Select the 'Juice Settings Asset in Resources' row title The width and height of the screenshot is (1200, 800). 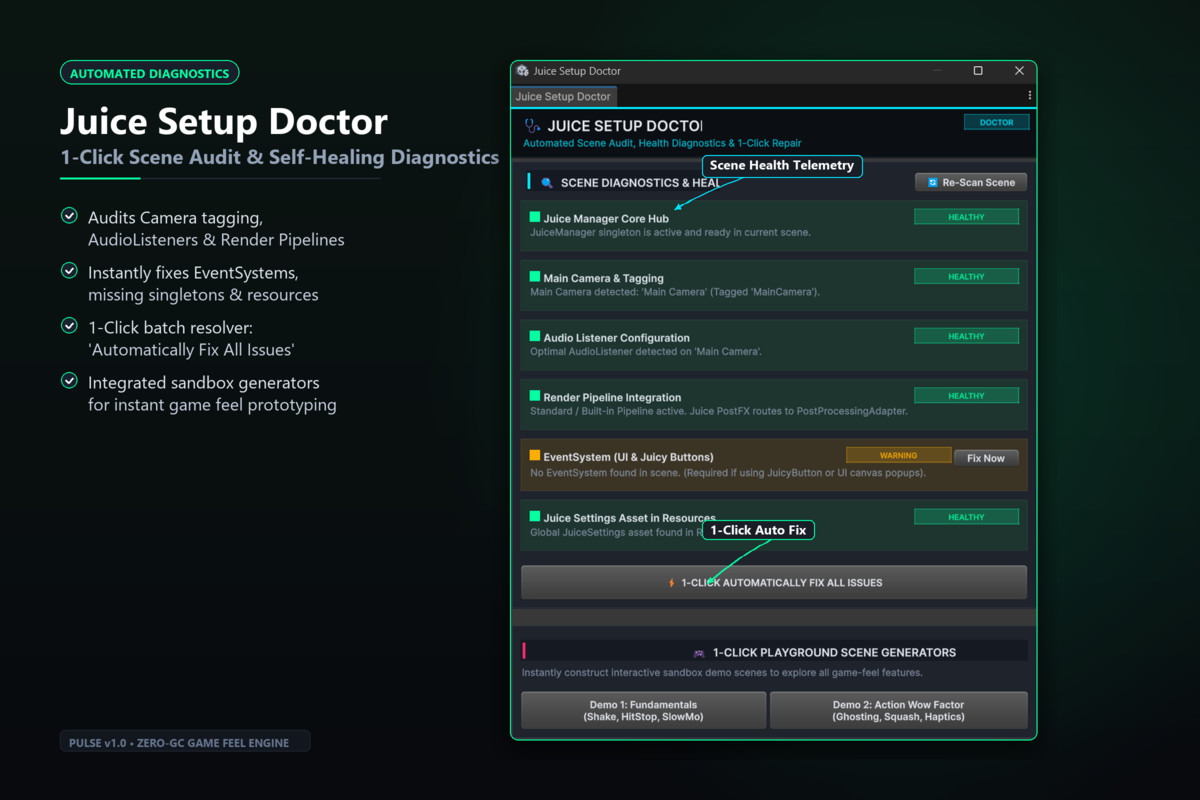[x=629, y=518]
